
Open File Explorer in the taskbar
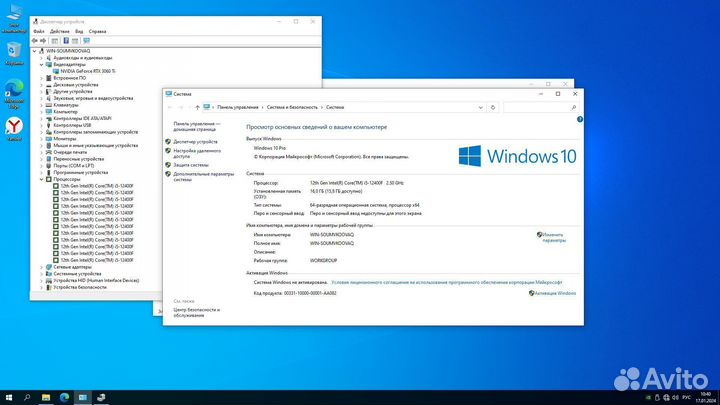point(46,397)
